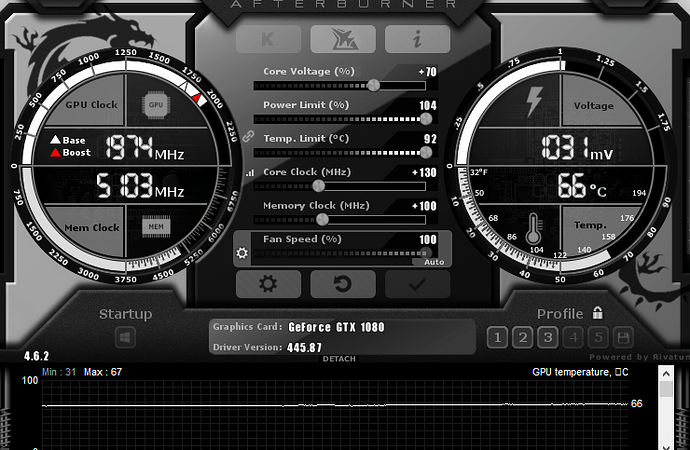This screenshot has width=690, height=450.
Task: Click the thermometer temperature icon
Action: 533,229
